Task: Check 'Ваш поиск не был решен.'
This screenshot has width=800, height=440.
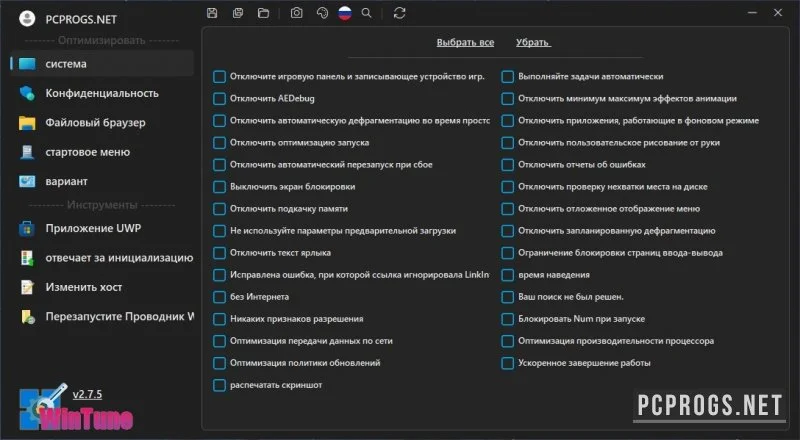Action: tap(508, 297)
